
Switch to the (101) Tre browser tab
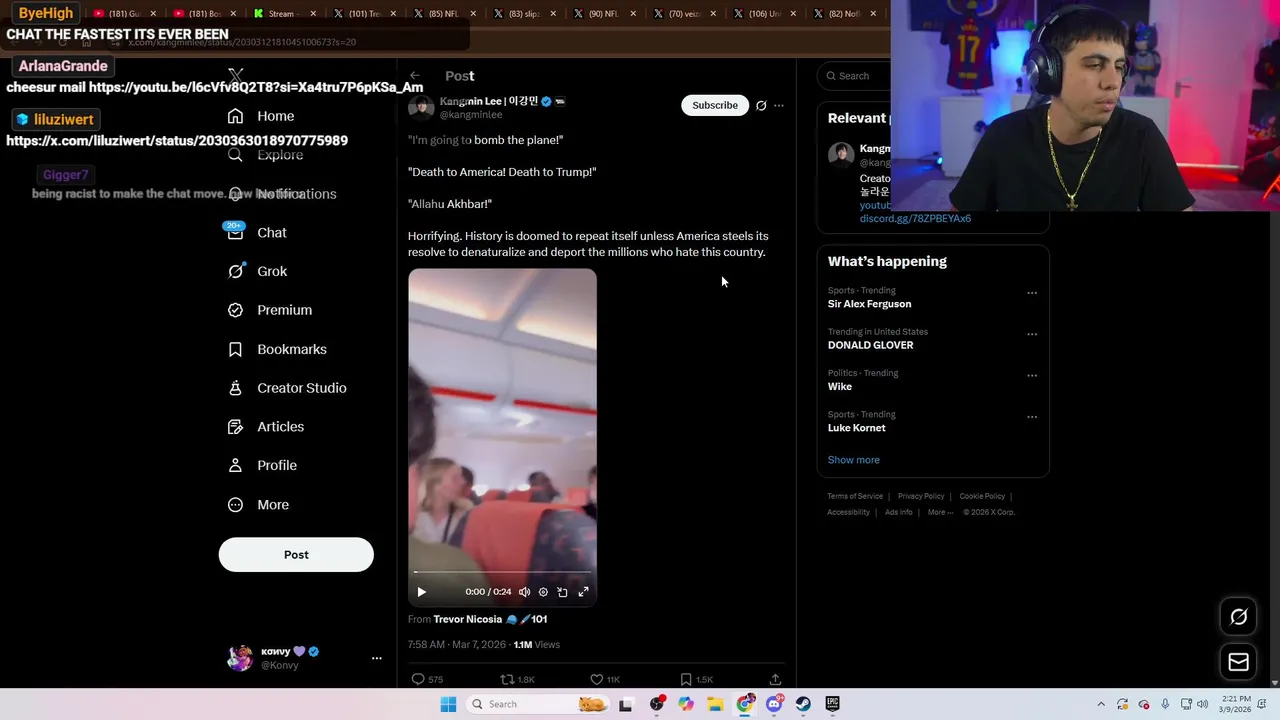coord(366,14)
